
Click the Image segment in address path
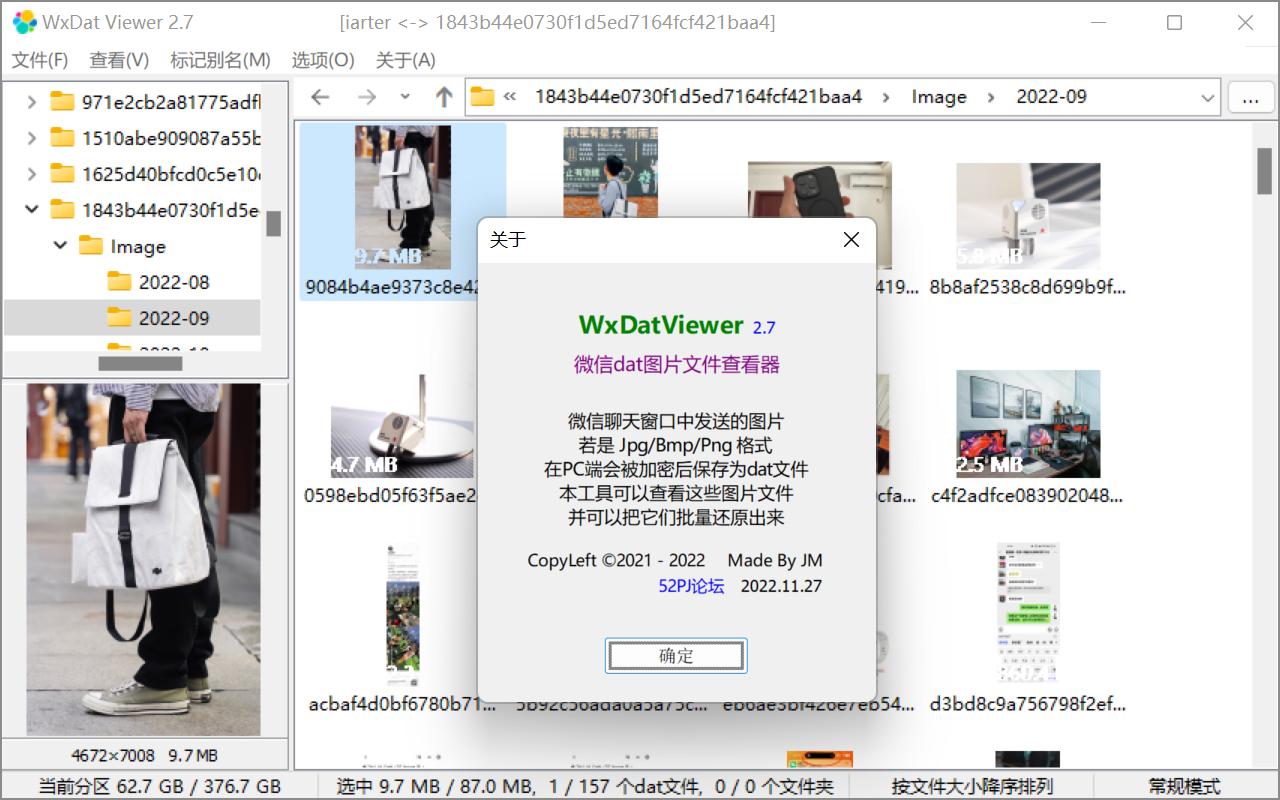pos(939,97)
